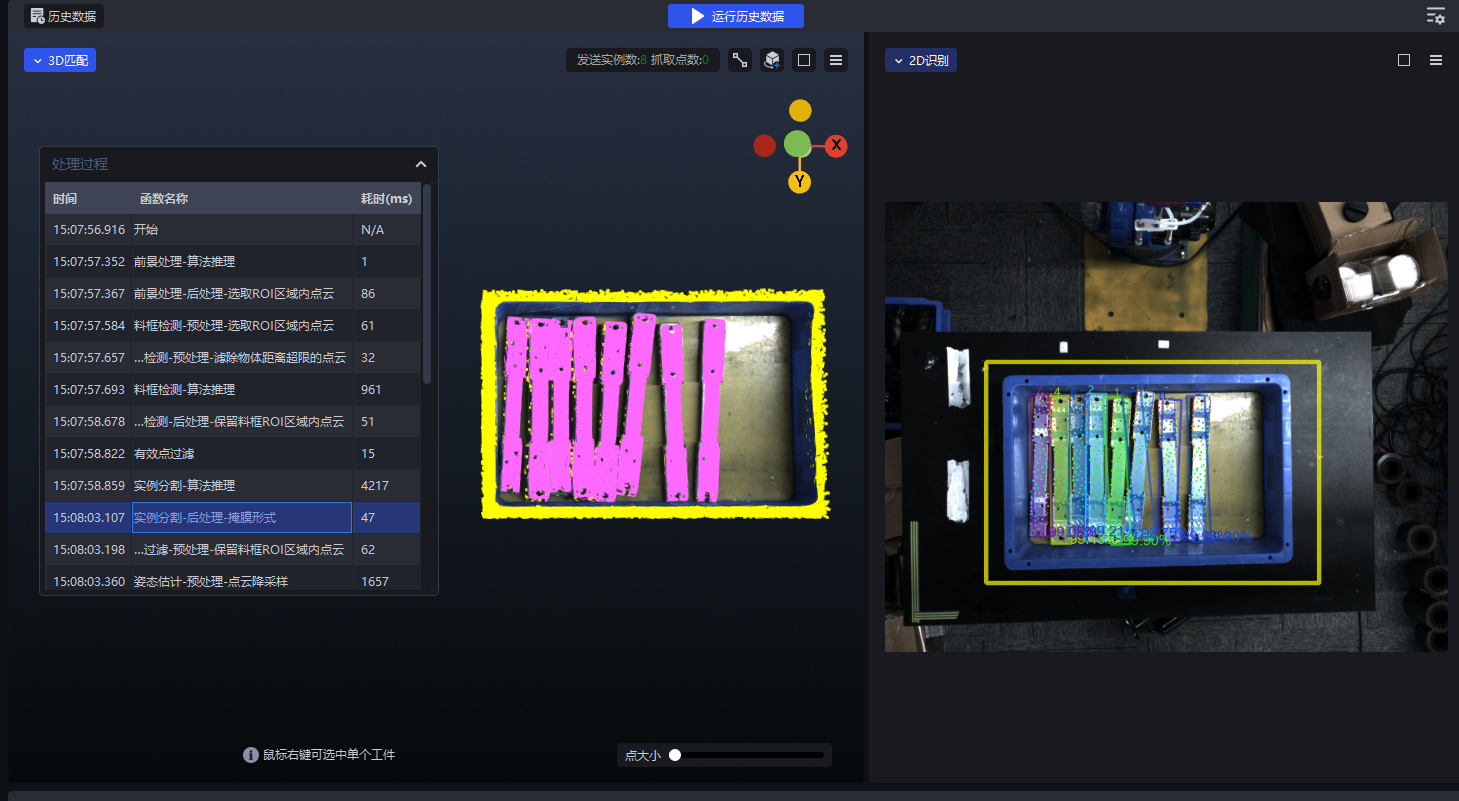Screen dimensions: 1459x801
Task: Collapse the 处理过程 panel
Action: tap(421, 164)
